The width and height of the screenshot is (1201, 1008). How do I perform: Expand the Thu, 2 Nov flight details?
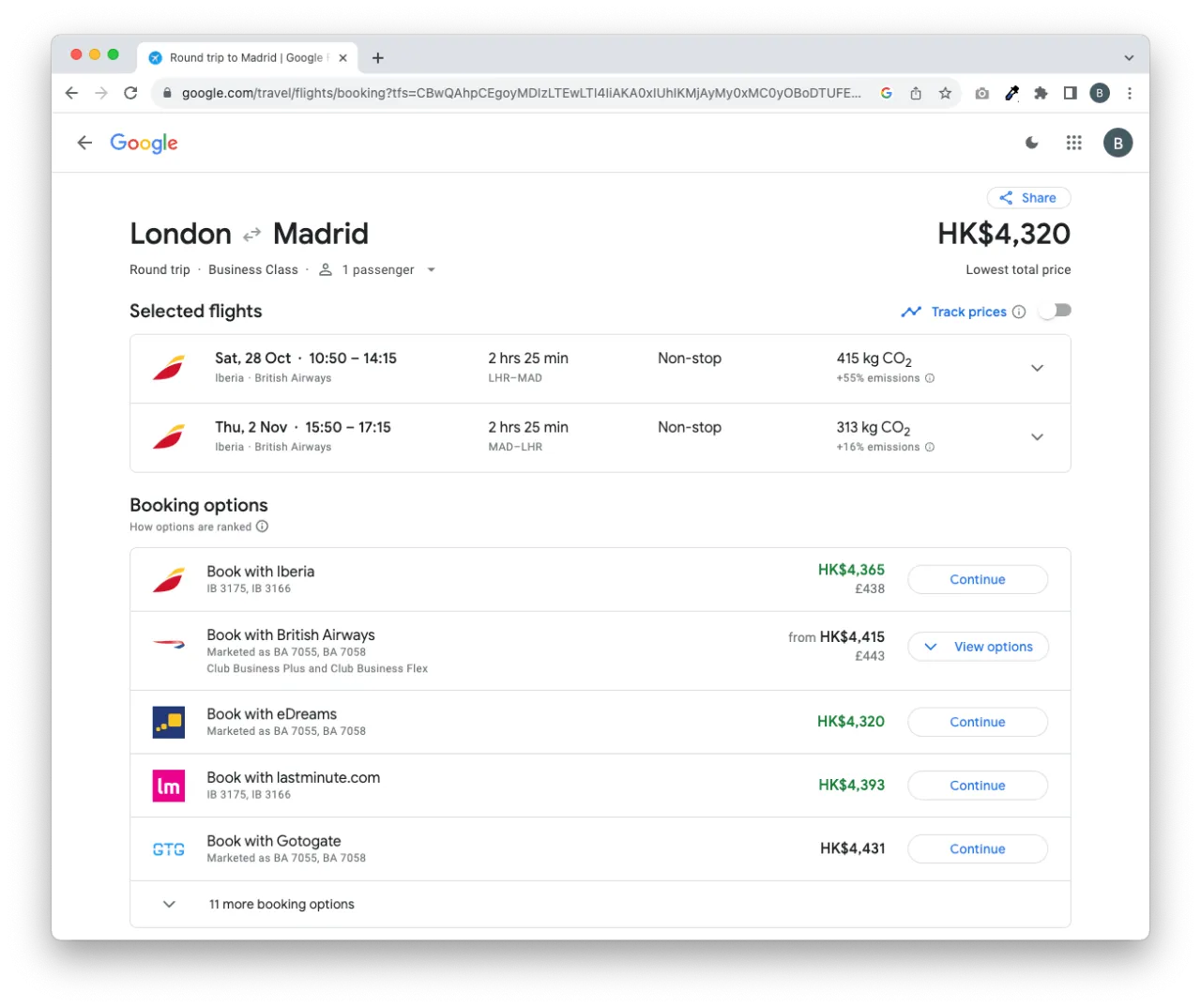(x=1037, y=437)
